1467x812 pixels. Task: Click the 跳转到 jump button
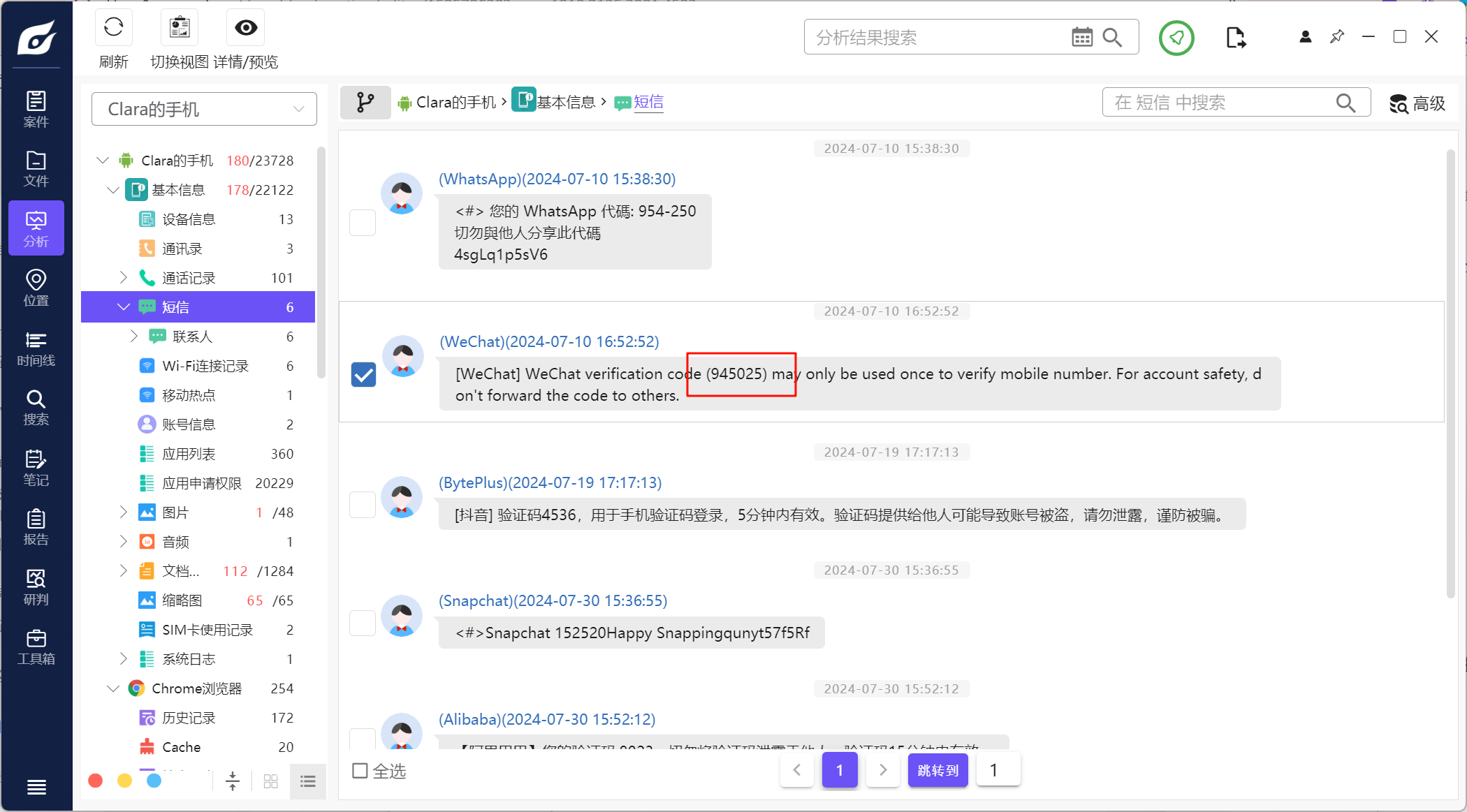click(937, 770)
